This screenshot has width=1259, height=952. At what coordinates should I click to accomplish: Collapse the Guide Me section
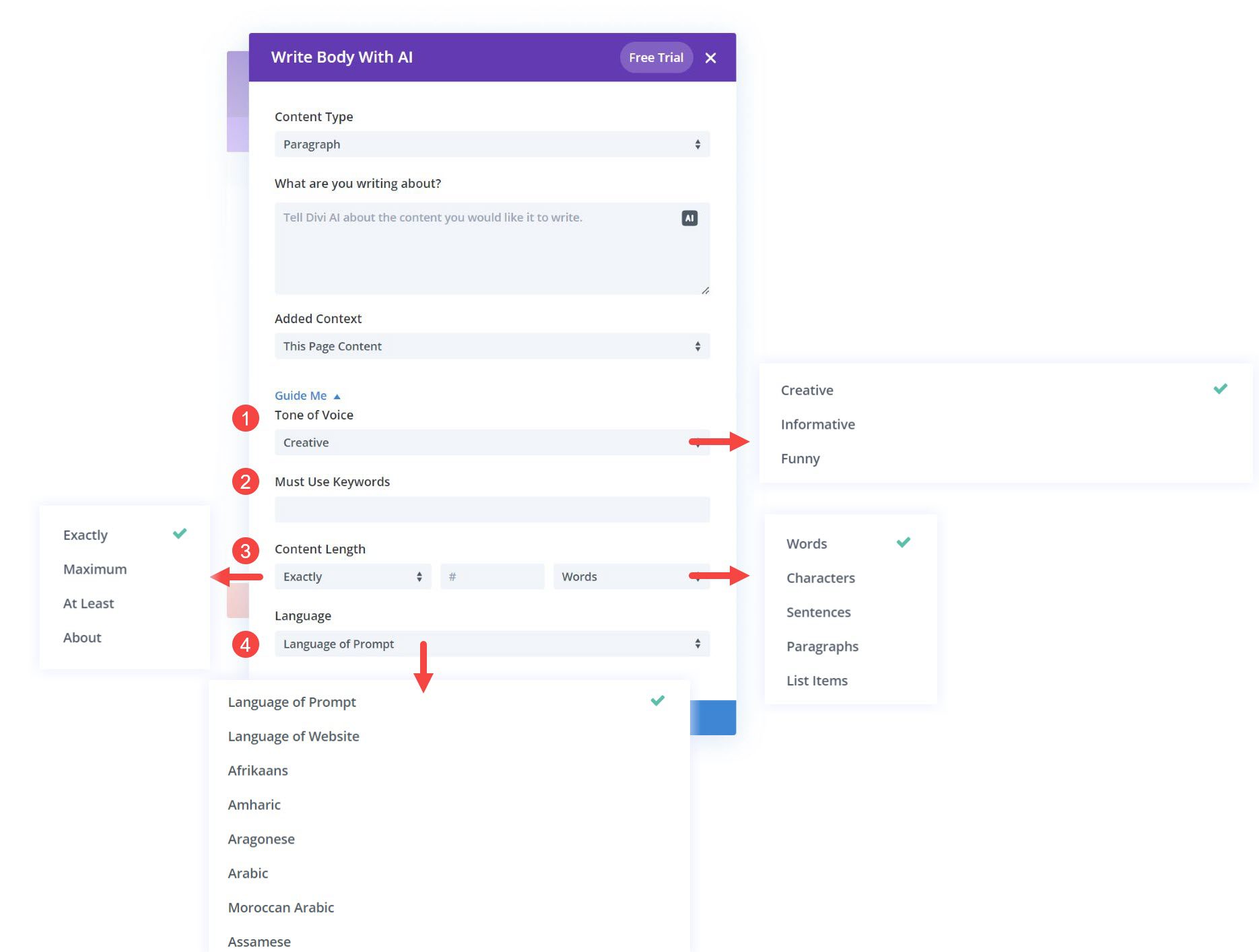[308, 396]
